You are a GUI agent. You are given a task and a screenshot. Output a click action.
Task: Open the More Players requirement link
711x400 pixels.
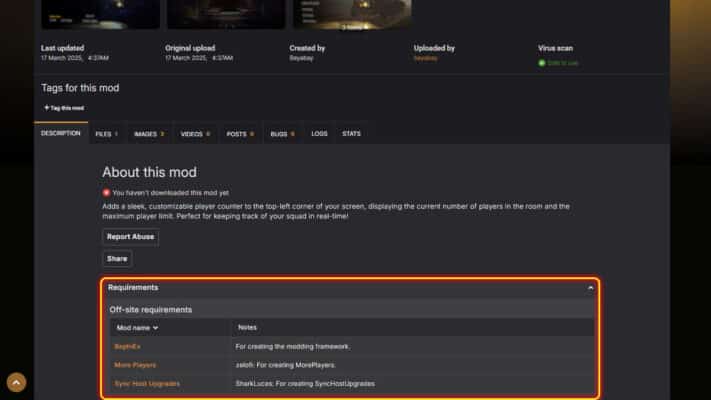tap(136, 365)
